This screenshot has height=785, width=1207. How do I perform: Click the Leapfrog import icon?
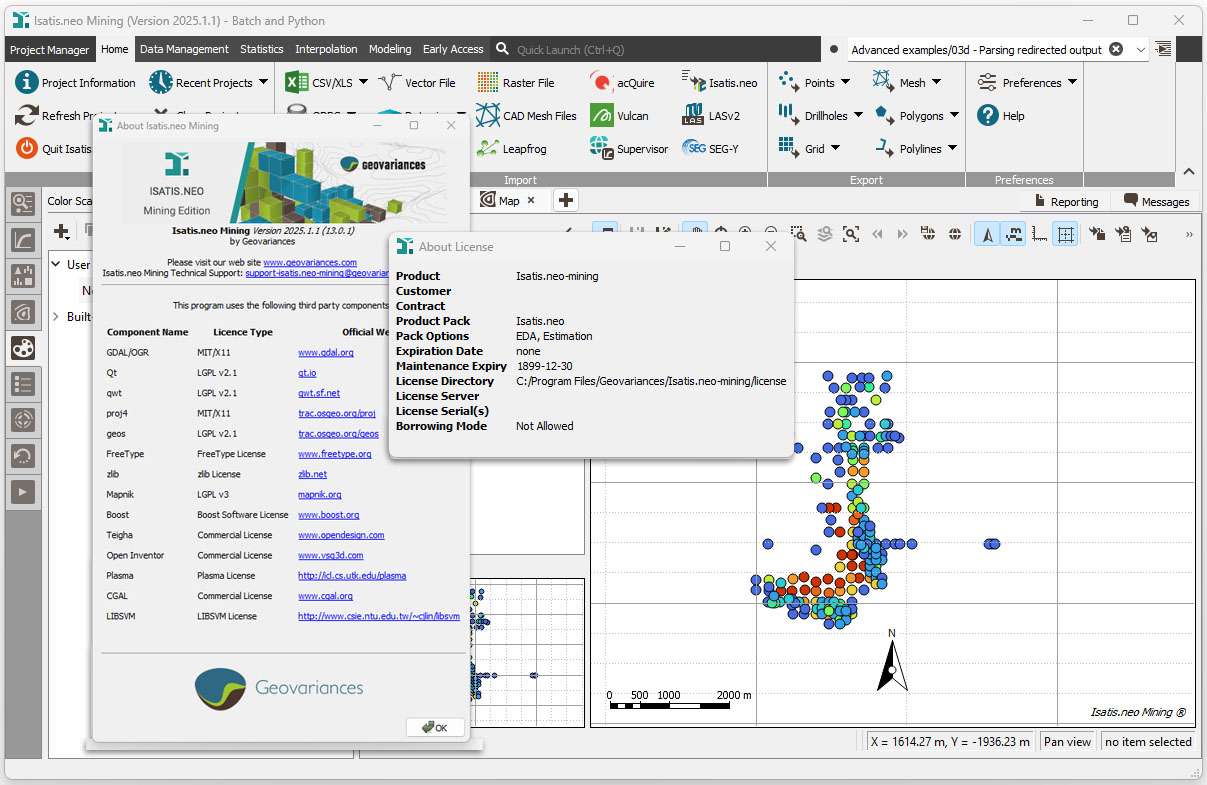(488, 149)
